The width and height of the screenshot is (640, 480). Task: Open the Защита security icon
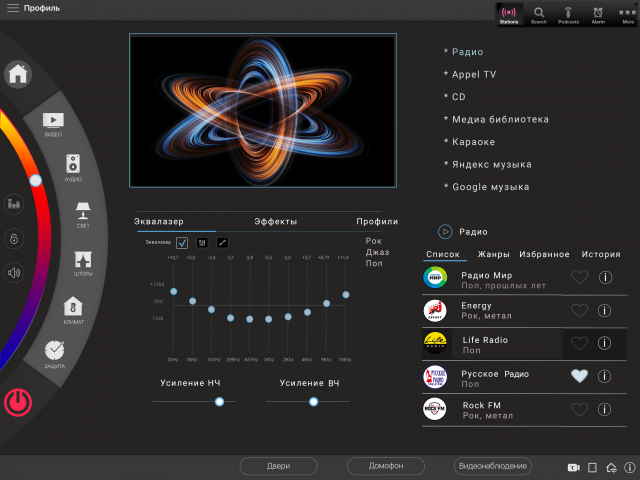55,350
